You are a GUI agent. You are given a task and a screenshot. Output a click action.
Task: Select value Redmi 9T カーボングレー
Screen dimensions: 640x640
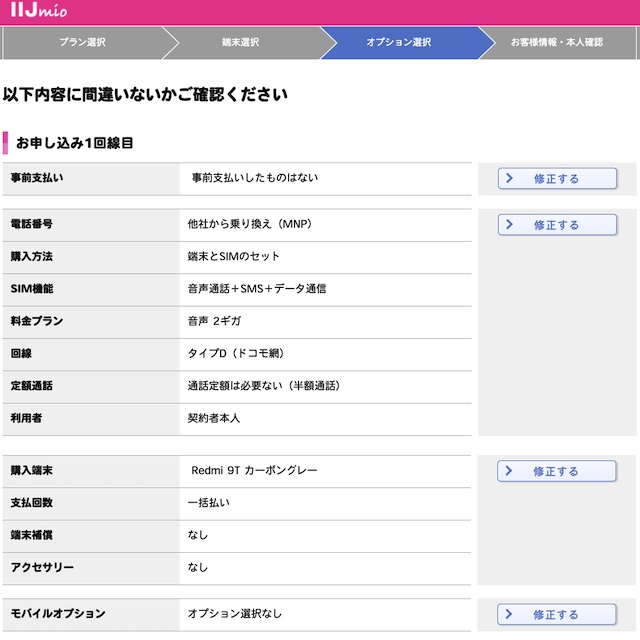254,470
